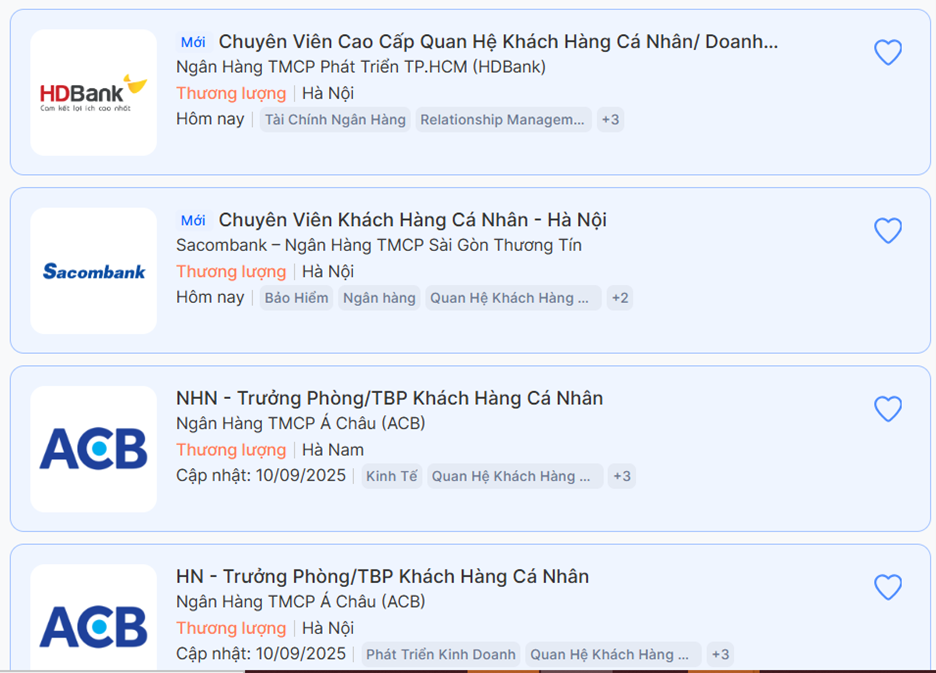Click the ACB logo on the Hà Nội job
936x673 pixels.
(x=94, y=618)
